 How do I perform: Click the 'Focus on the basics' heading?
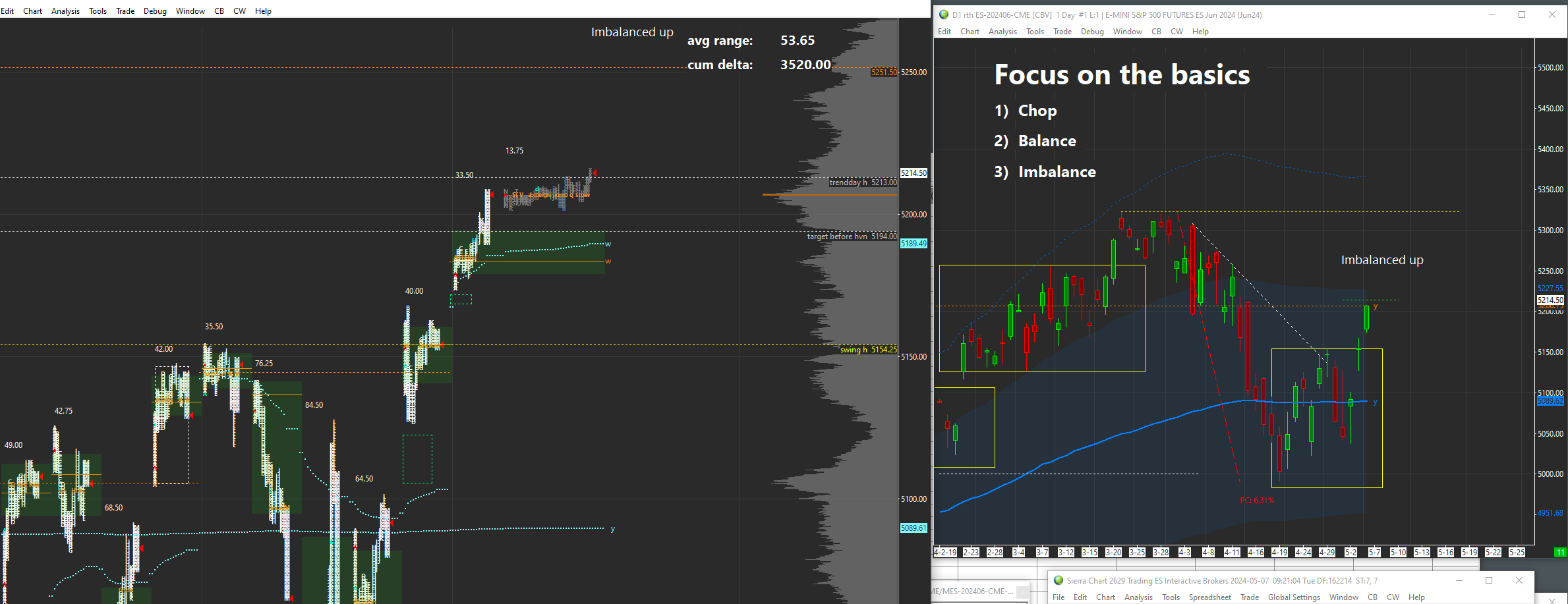1122,74
